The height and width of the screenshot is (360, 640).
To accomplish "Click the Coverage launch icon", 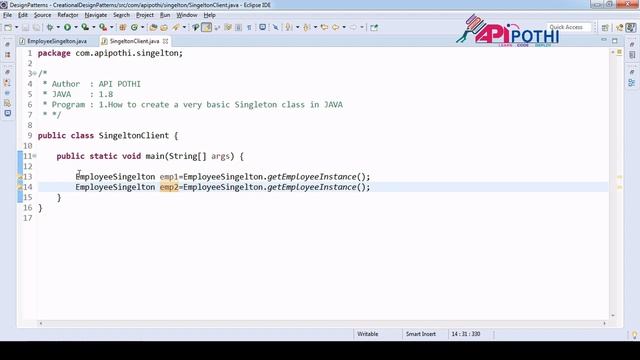I will tap(85, 27).
